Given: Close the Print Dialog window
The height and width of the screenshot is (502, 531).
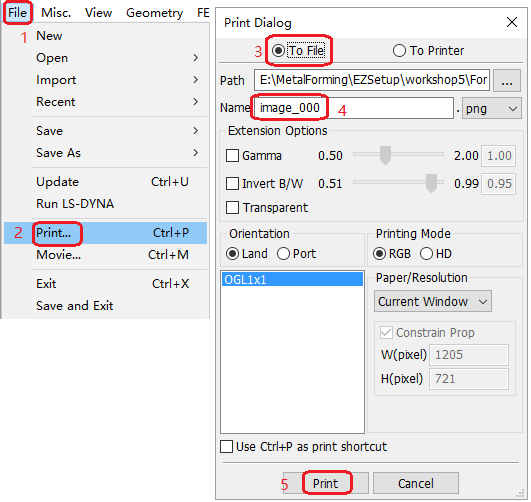Looking at the screenshot, I should (x=512, y=22).
